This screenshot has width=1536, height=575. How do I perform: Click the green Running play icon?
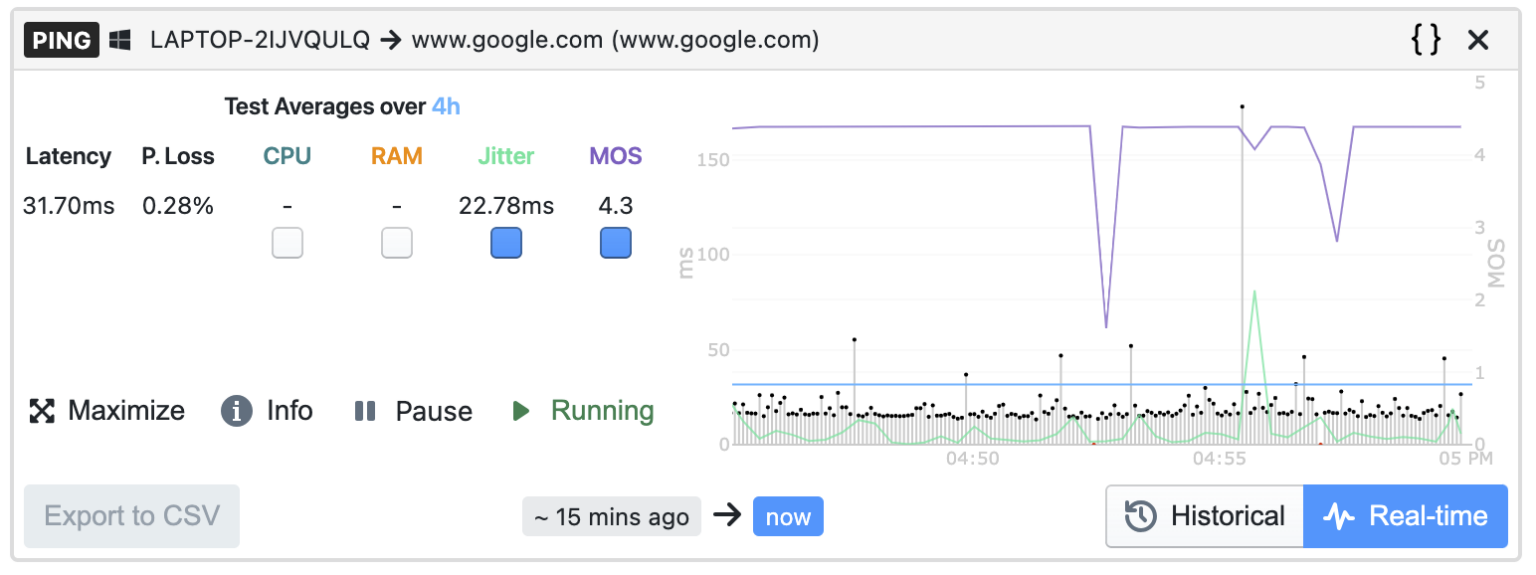521,411
